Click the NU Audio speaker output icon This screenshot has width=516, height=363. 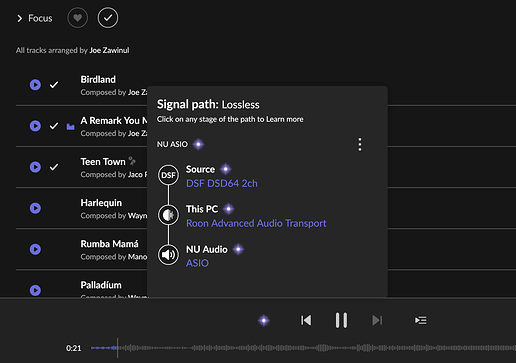tap(168, 255)
